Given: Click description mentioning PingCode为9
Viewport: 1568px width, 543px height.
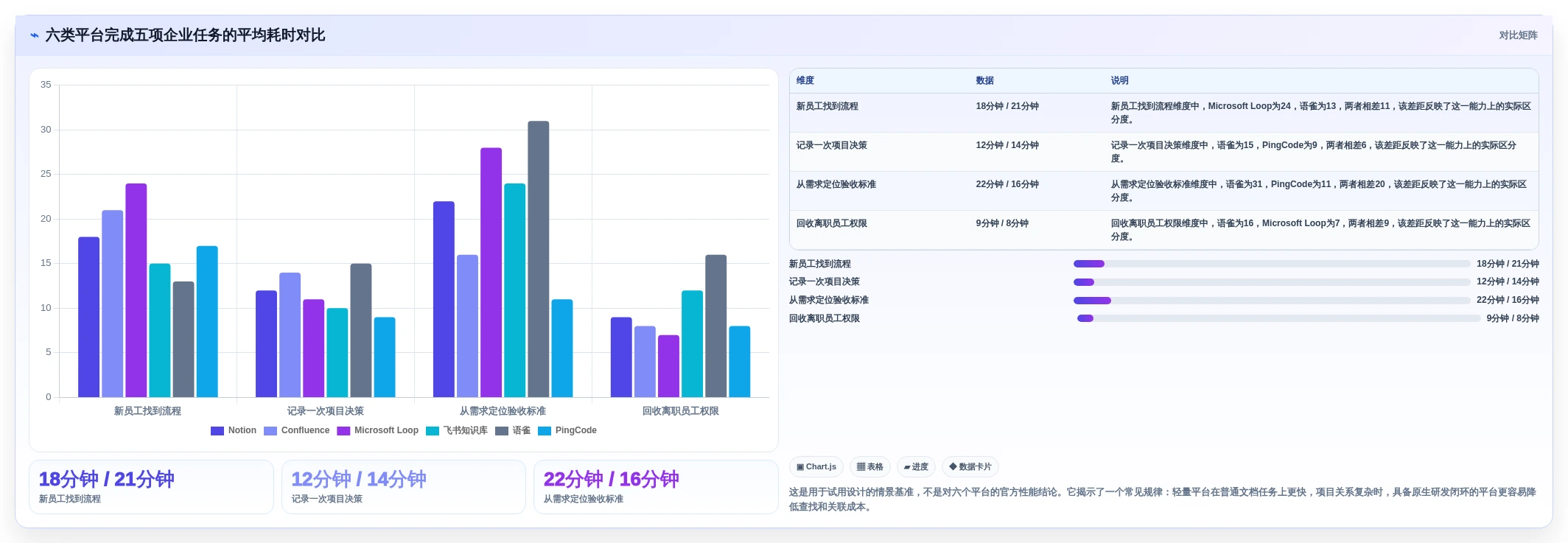Looking at the screenshot, I should [x=1321, y=152].
